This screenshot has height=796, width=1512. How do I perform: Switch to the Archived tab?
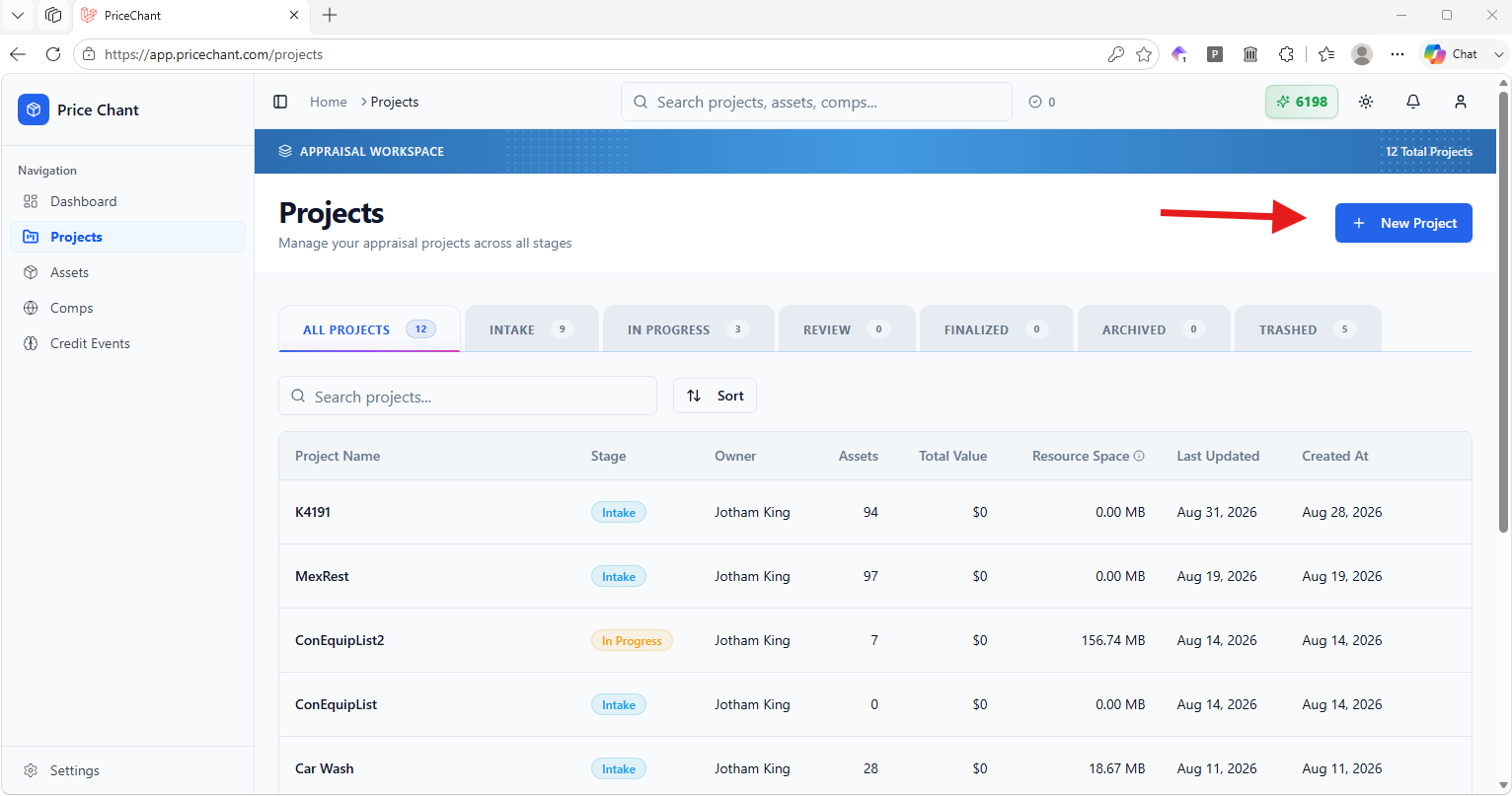coord(1154,328)
